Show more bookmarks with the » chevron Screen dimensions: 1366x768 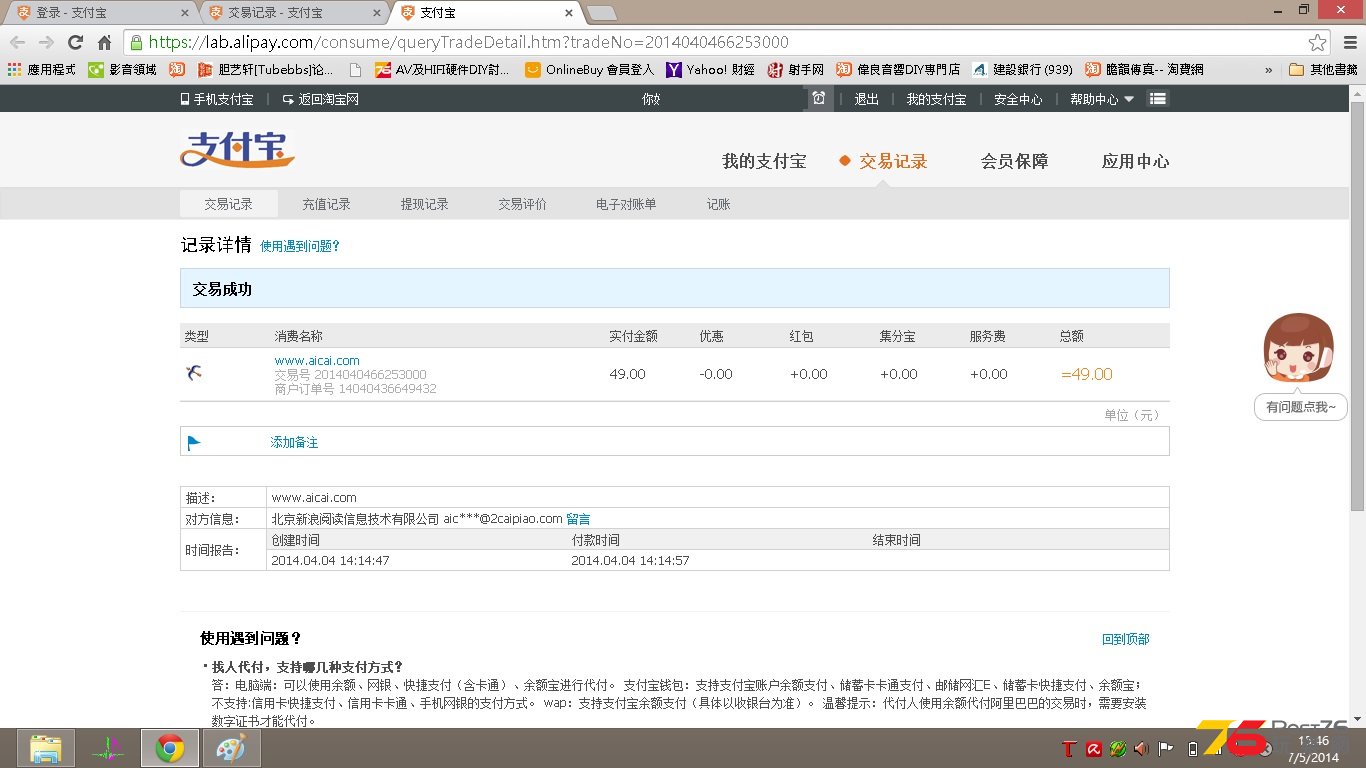coord(1269,69)
